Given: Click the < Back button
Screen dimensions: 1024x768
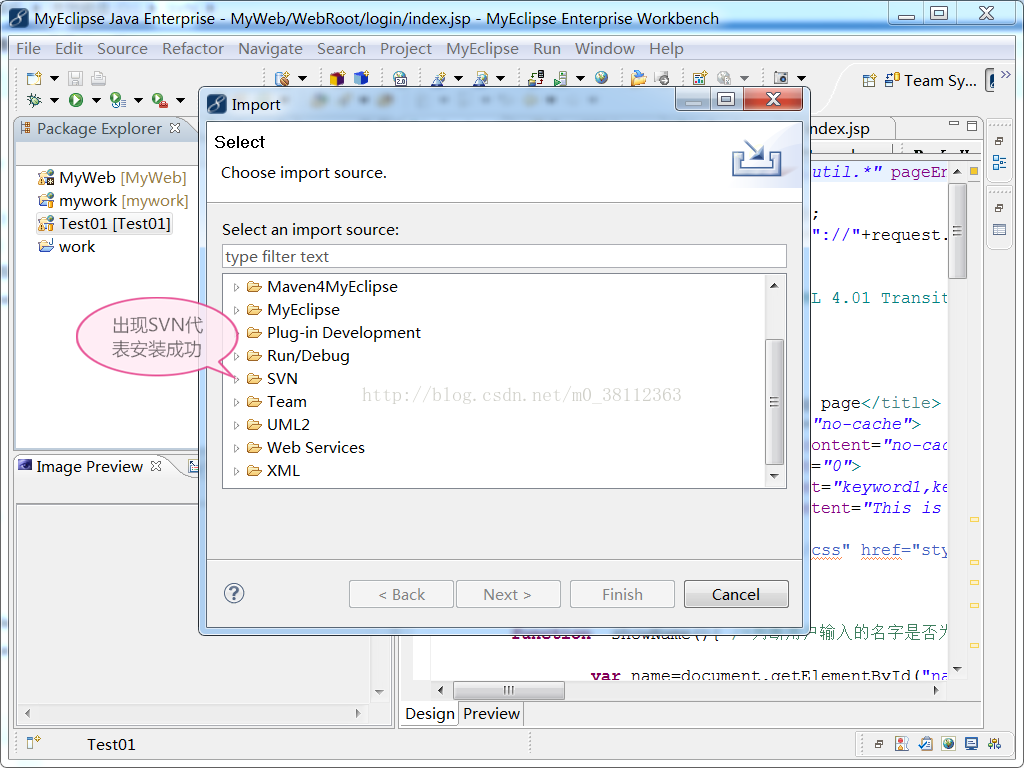Looking at the screenshot, I should [401, 594].
